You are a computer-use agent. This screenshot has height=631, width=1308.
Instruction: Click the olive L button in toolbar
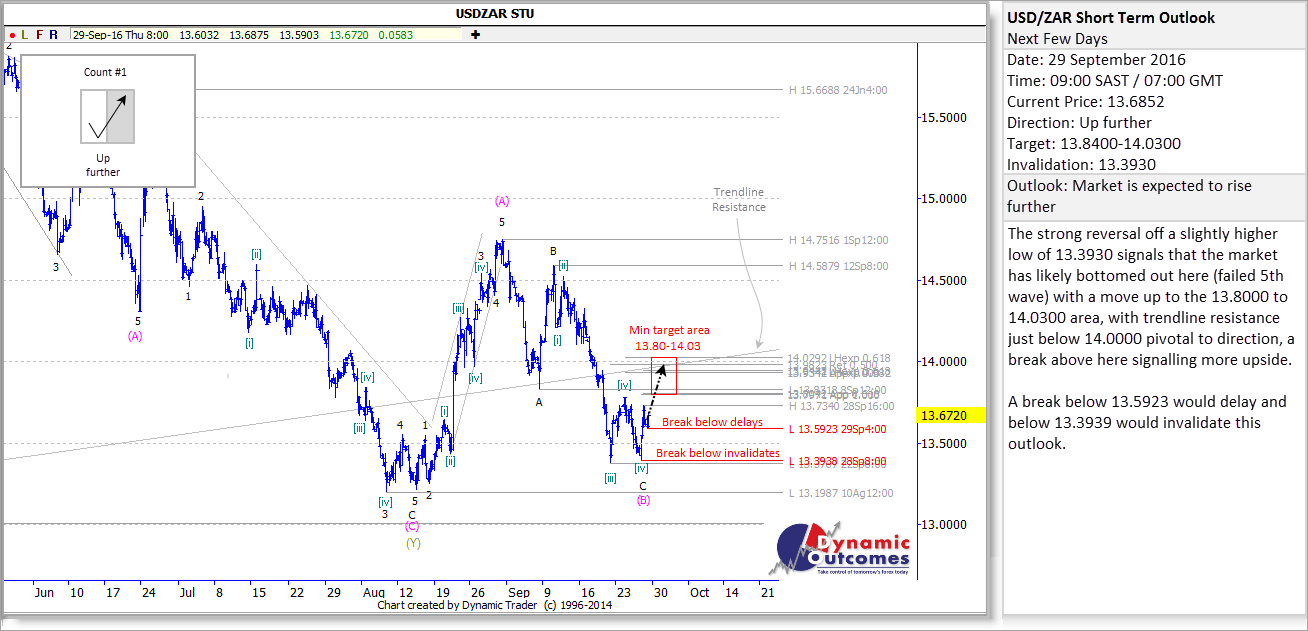25,34
